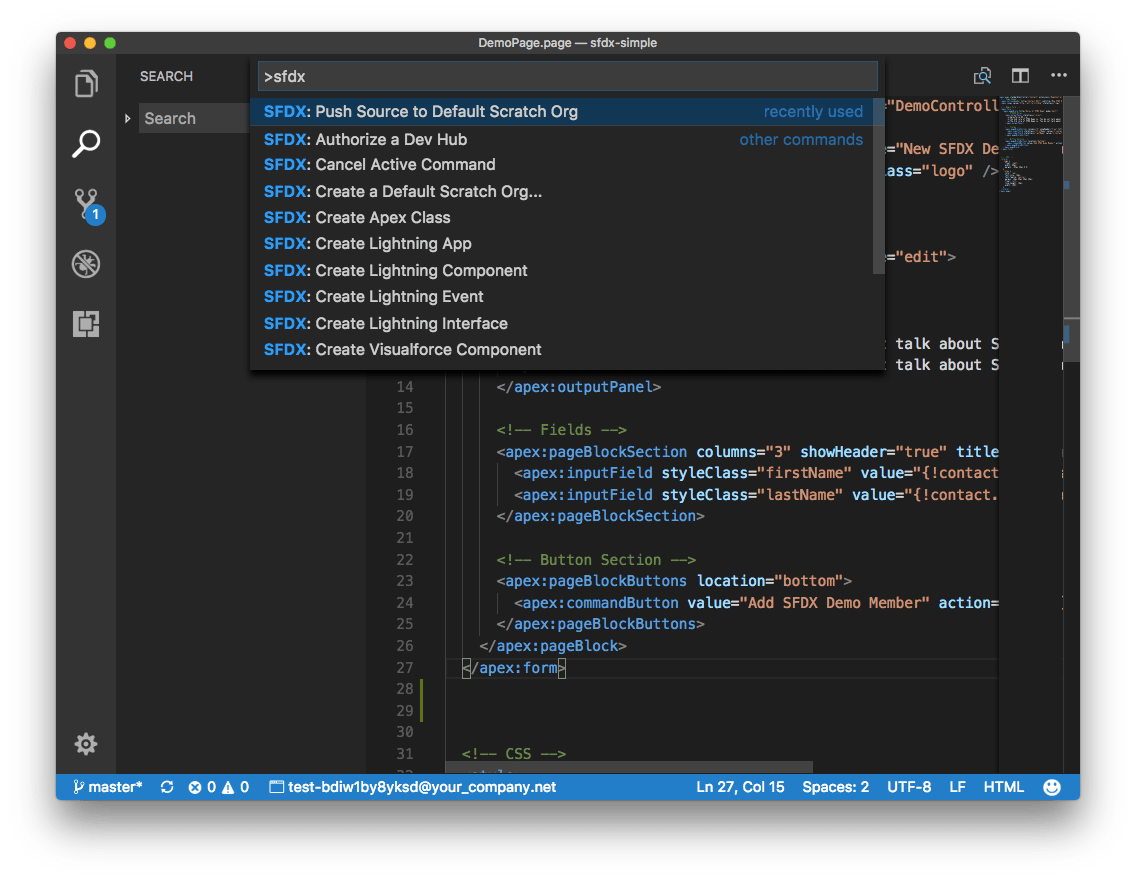Change end of line sequence LF
This screenshot has width=1136, height=880.
[x=957, y=787]
